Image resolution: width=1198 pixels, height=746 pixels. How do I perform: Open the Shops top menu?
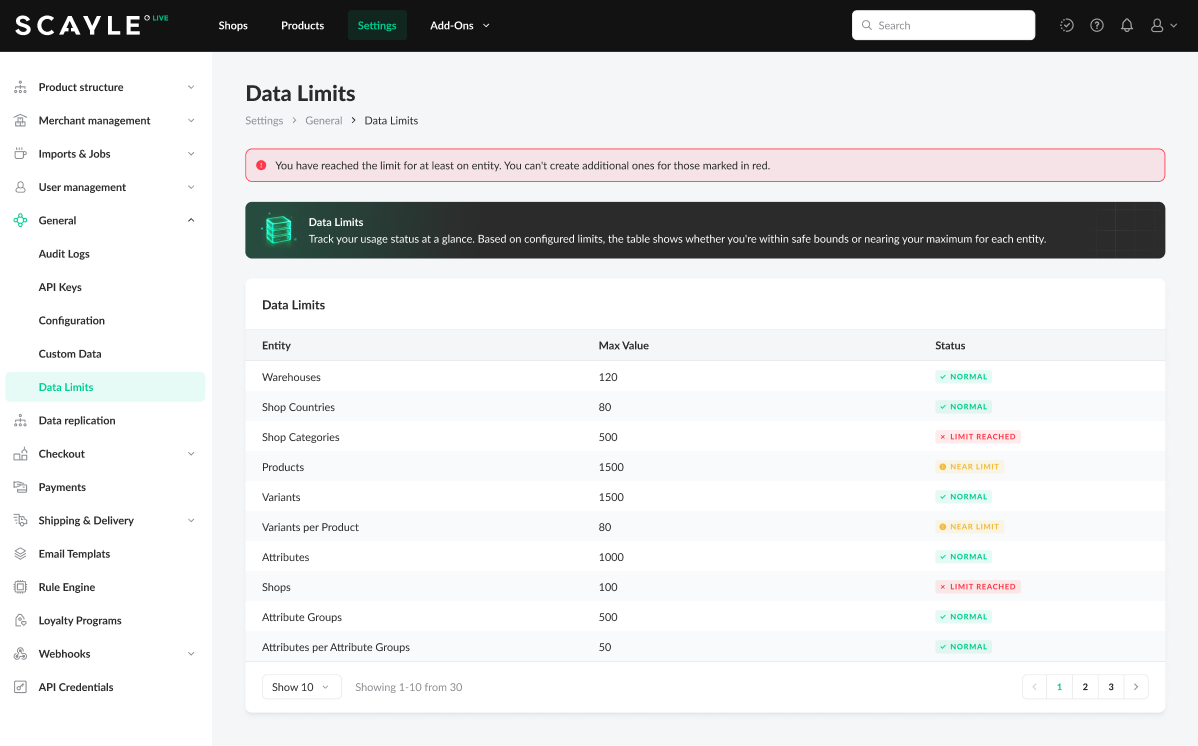233,26
